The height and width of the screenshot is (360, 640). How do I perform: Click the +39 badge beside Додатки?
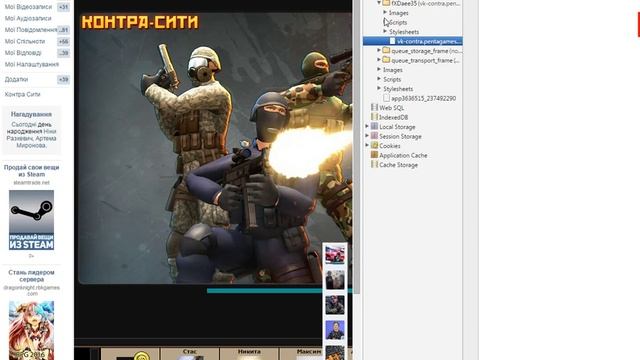pyautogui.click(x=63, y=79)
